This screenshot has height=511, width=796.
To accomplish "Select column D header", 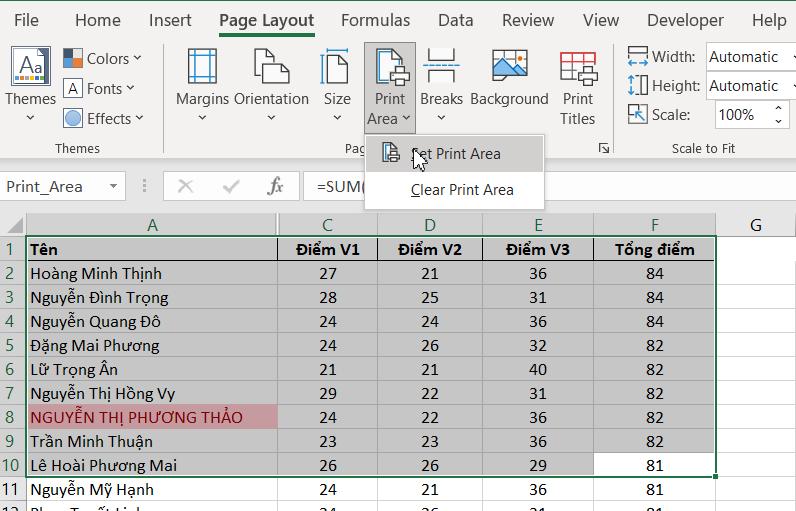I will pyautogui.click(x=429, y=224).
